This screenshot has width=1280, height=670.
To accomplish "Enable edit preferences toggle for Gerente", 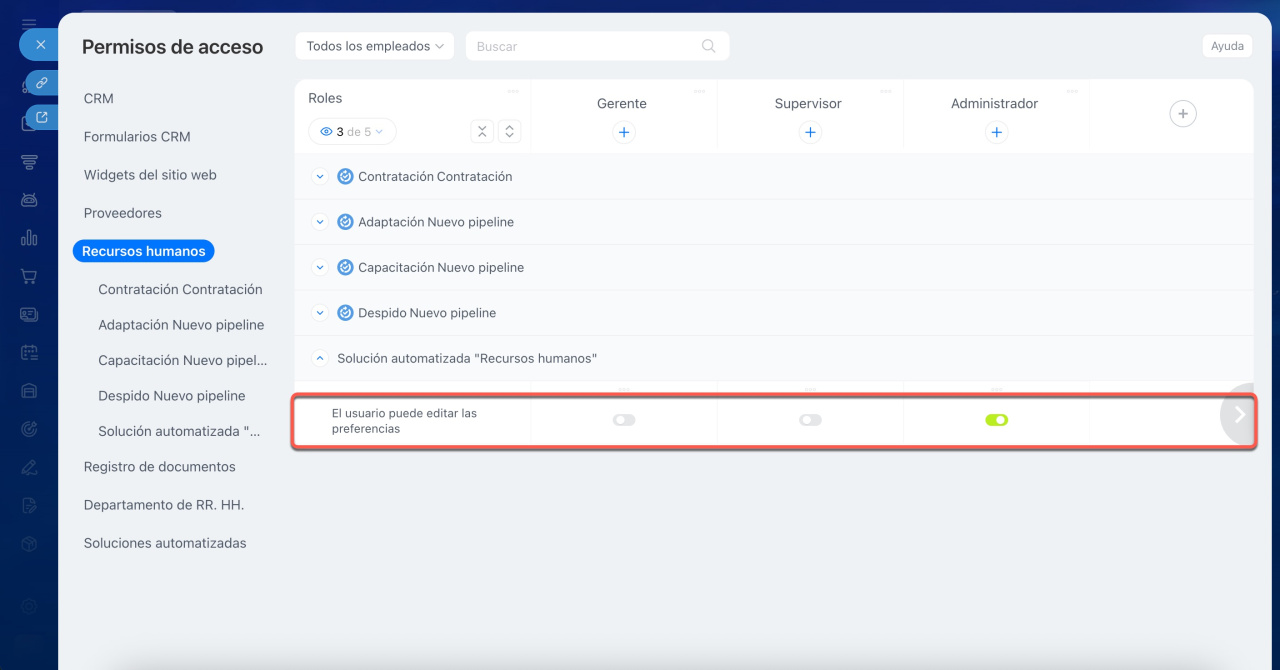I will click(x=624, y=420).
